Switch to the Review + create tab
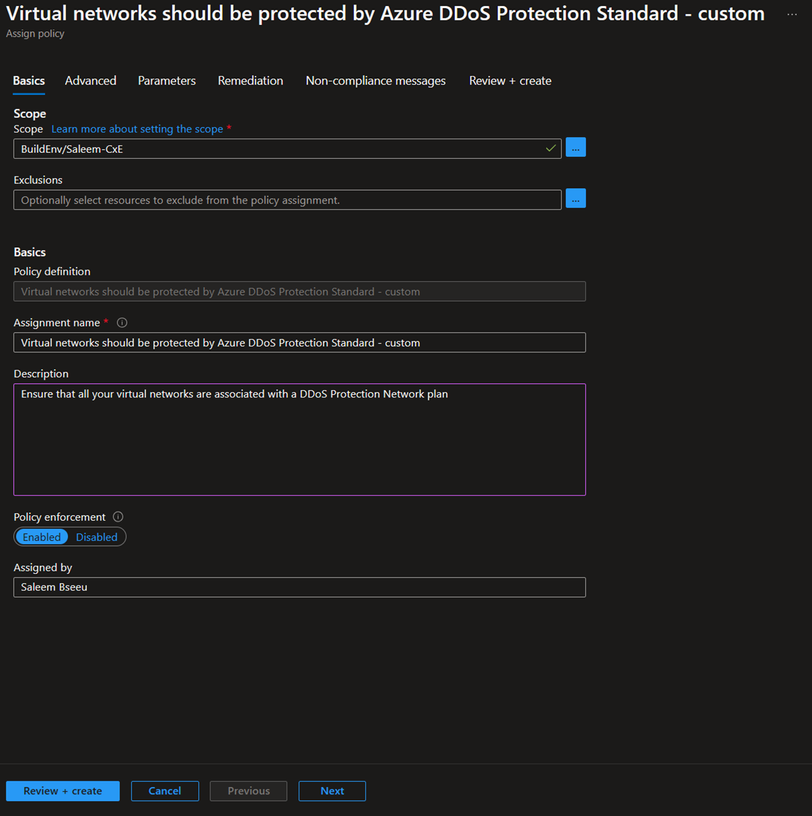 [x=510, y=81]
